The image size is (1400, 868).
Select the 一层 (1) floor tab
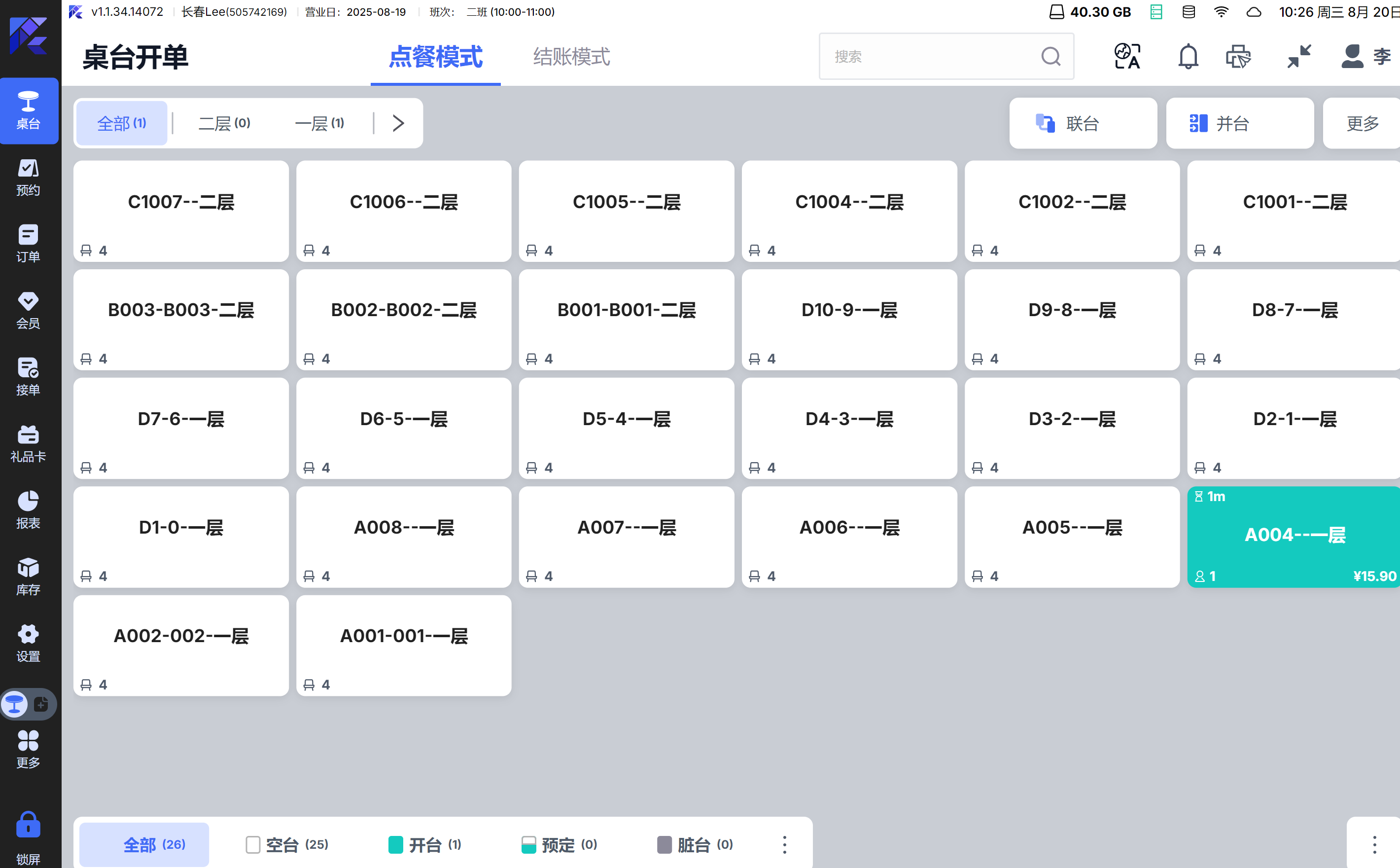[319, 123]
